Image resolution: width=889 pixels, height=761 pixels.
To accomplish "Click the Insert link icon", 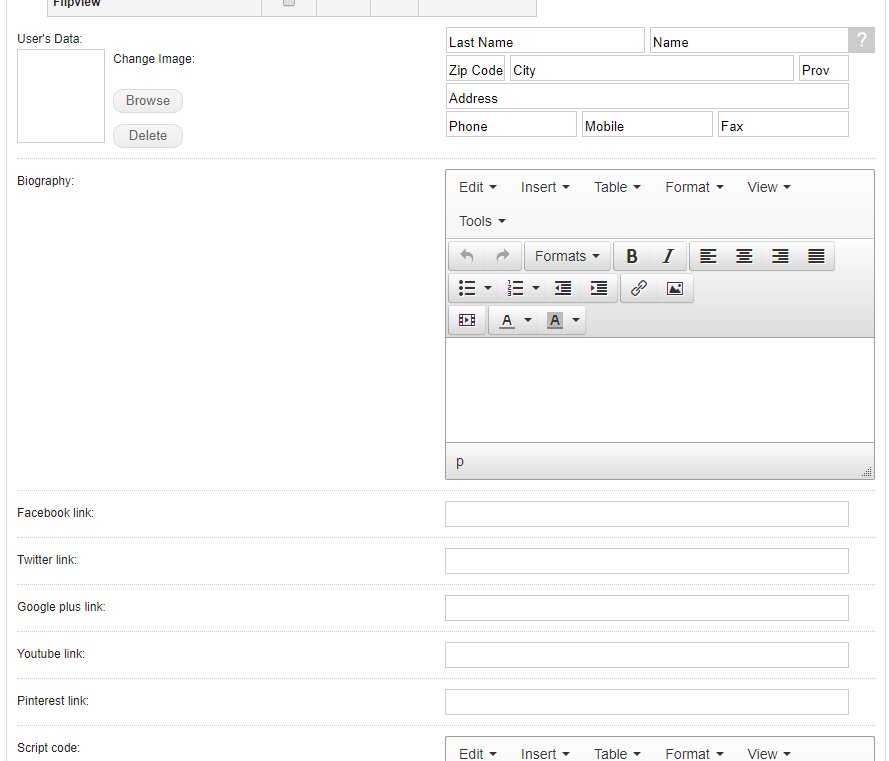I will click(639, 288).
